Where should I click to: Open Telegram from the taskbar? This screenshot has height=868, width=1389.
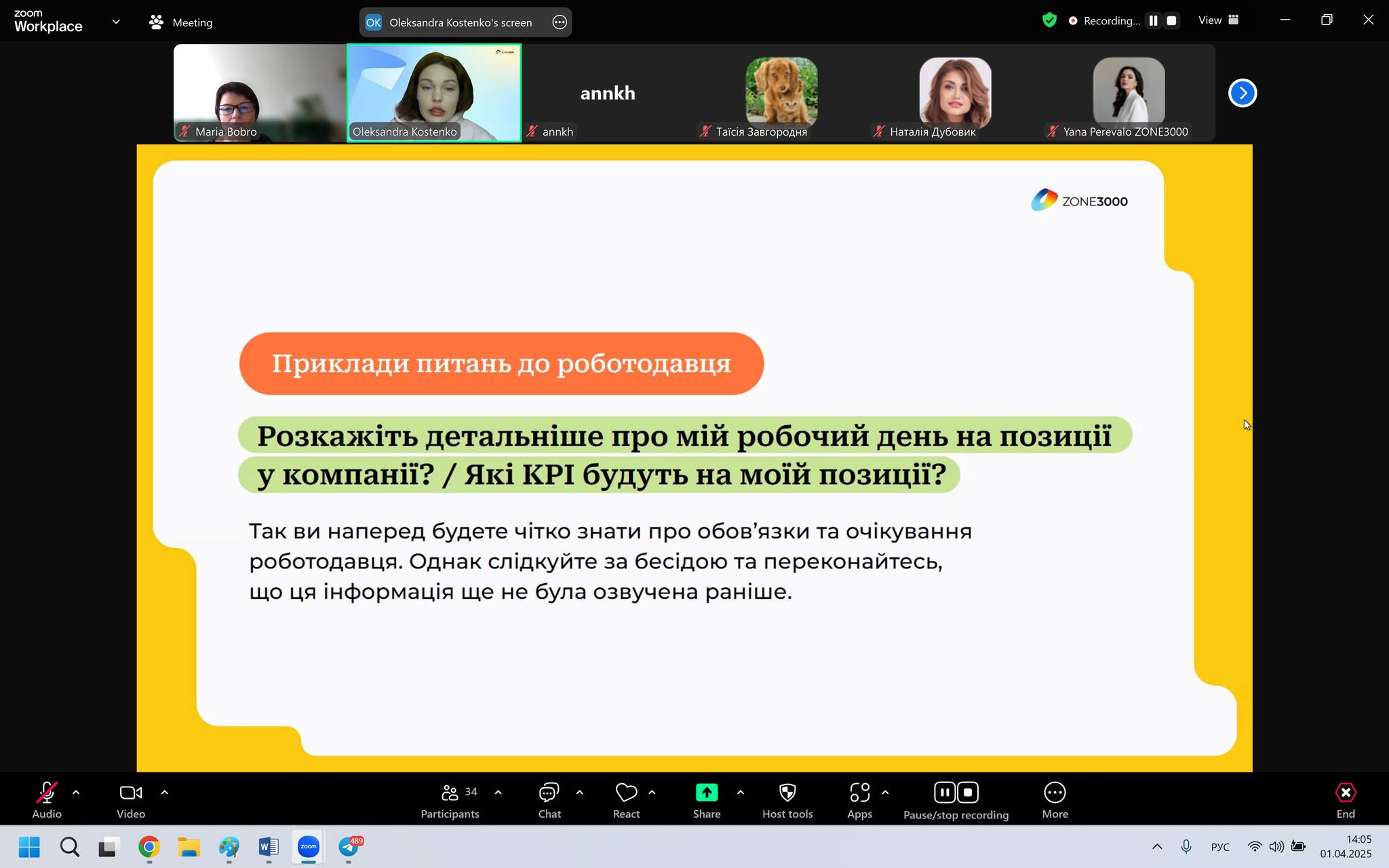coord(349,846)
